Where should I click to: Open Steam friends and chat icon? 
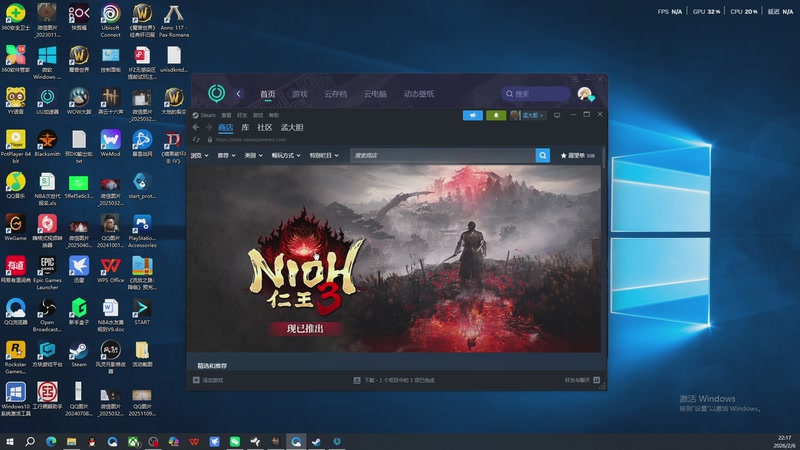point(596,380)
